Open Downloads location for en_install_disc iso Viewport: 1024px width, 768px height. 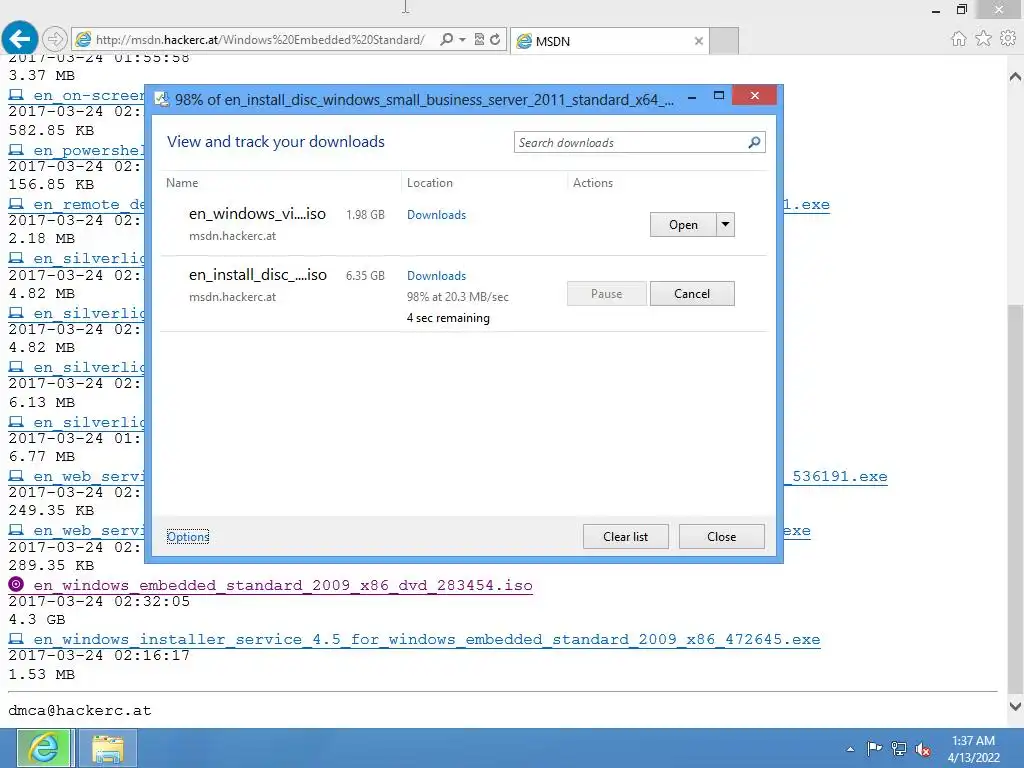click(436, 276)
